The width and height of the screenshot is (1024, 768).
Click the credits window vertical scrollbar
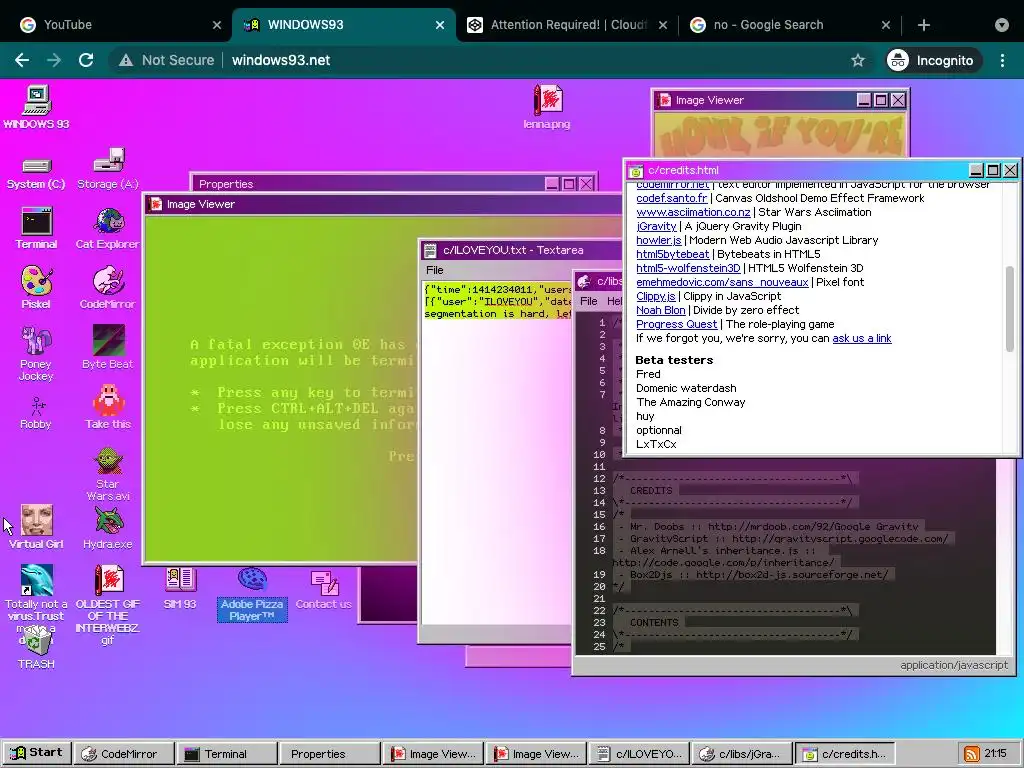pyautogui.click(x=1010, y=308)
